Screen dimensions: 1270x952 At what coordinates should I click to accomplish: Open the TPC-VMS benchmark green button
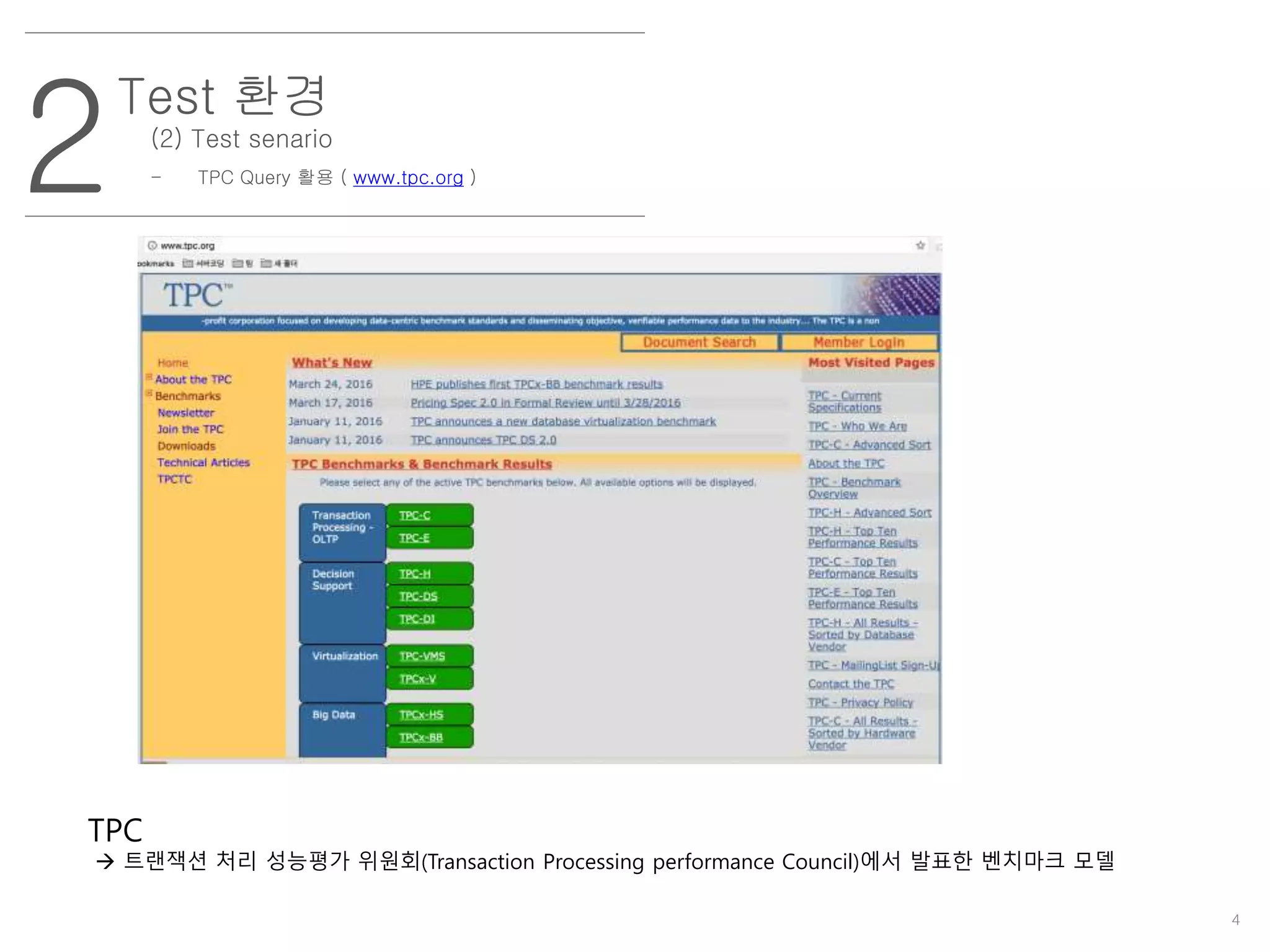430,656
